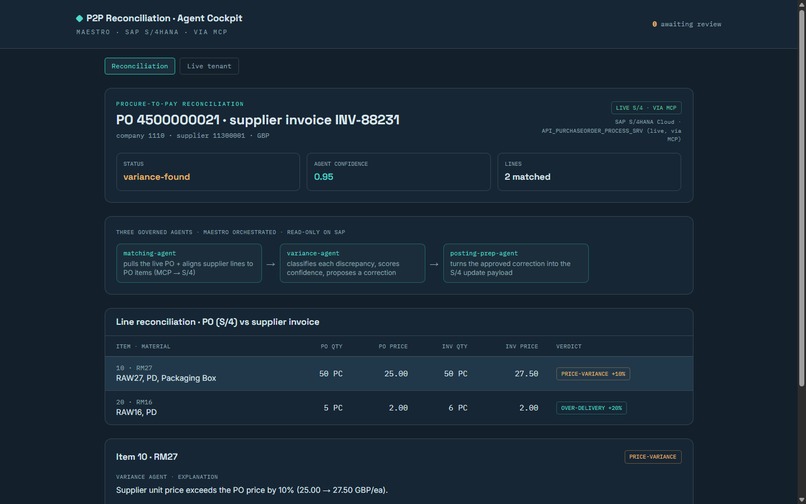The height and width of the screenshot is (504, 806).
Task: Select row 10 RAW27, PD, Packaging Box
Action: click(399, 373)
